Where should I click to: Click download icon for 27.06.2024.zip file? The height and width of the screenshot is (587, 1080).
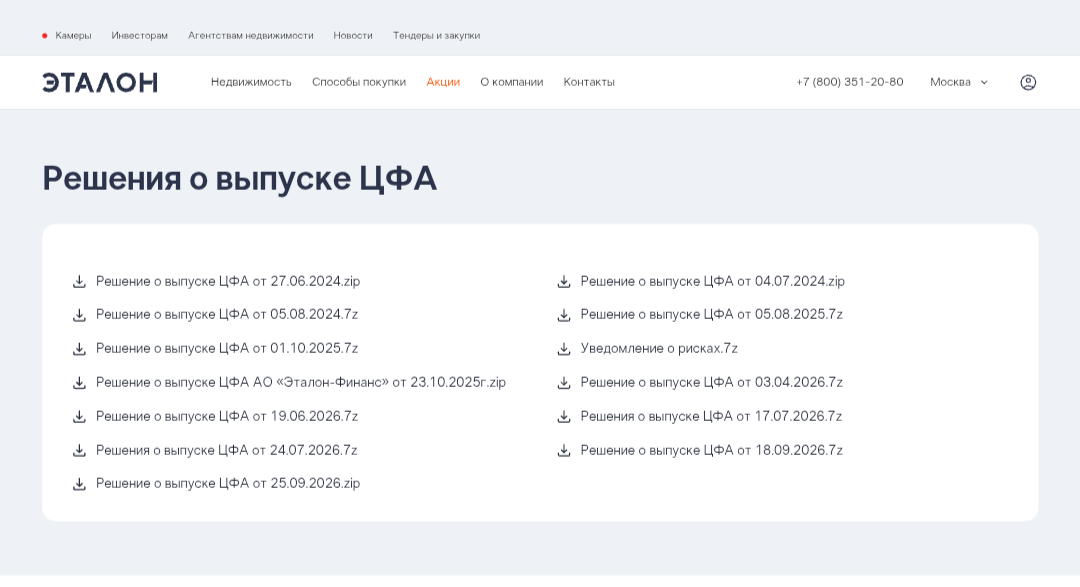[x=79, y=281]
